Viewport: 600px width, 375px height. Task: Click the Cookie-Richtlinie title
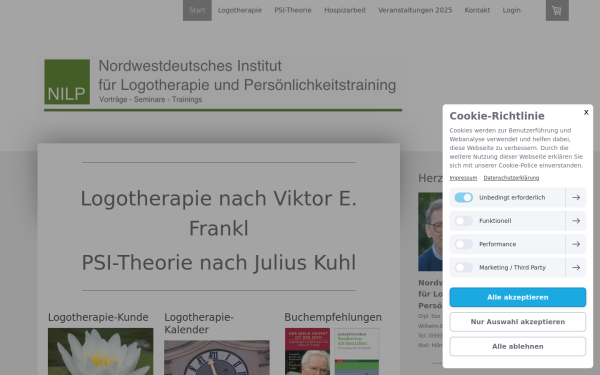(497, 116)
